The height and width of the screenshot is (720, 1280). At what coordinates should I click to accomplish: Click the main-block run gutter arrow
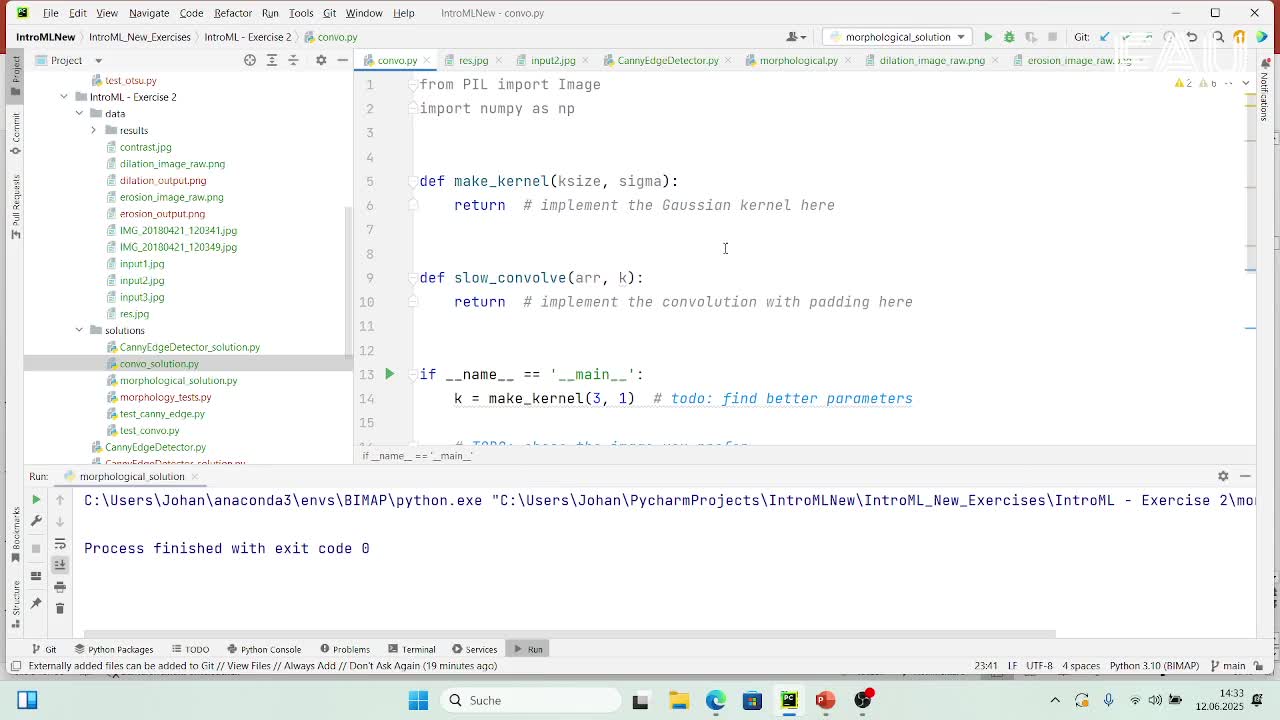point(390,374)
